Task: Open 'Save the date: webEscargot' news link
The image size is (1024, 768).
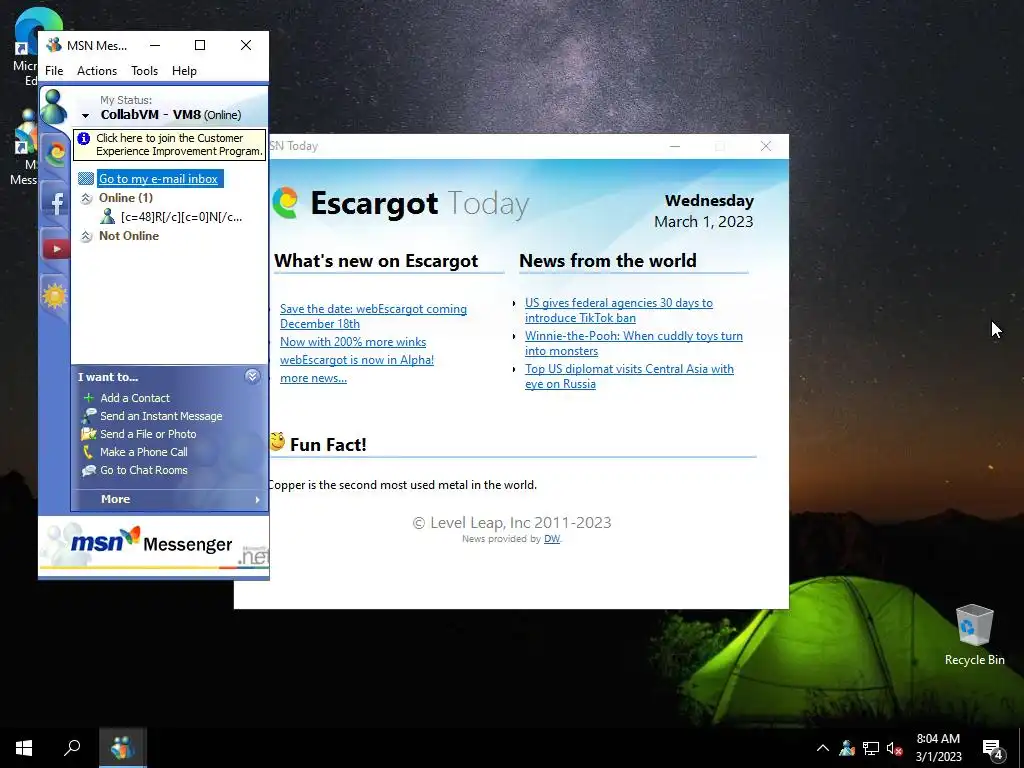Action: 373,316
